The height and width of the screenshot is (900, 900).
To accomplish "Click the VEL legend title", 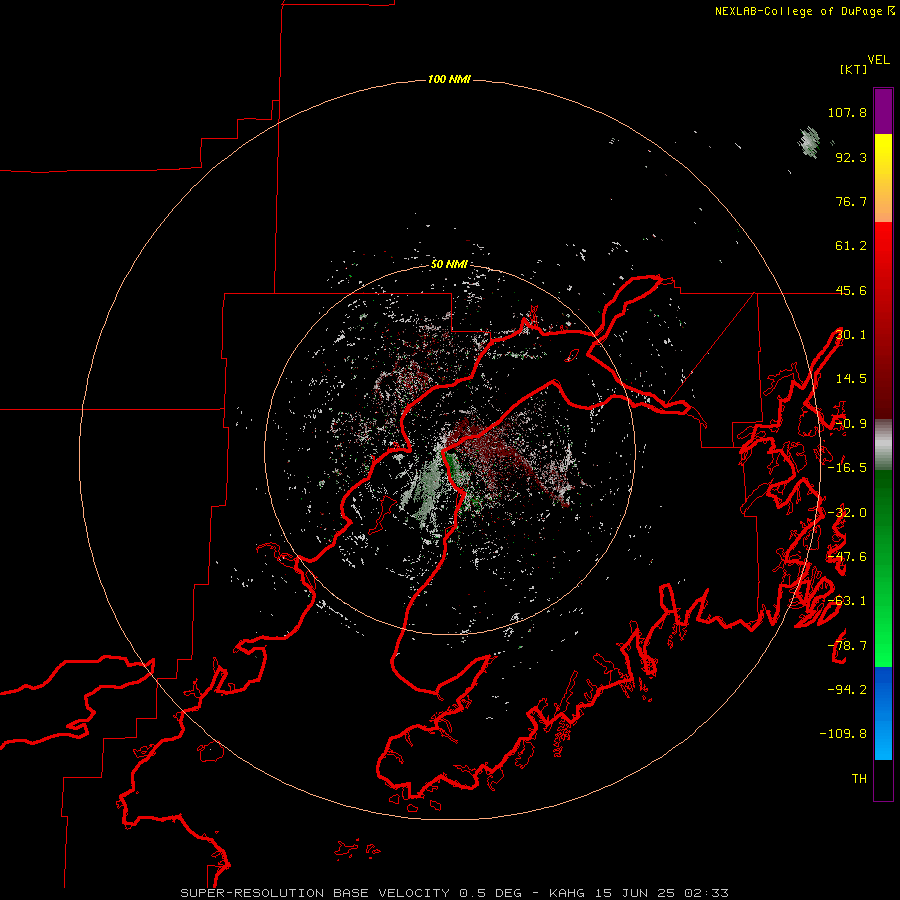I will point(878,60).
